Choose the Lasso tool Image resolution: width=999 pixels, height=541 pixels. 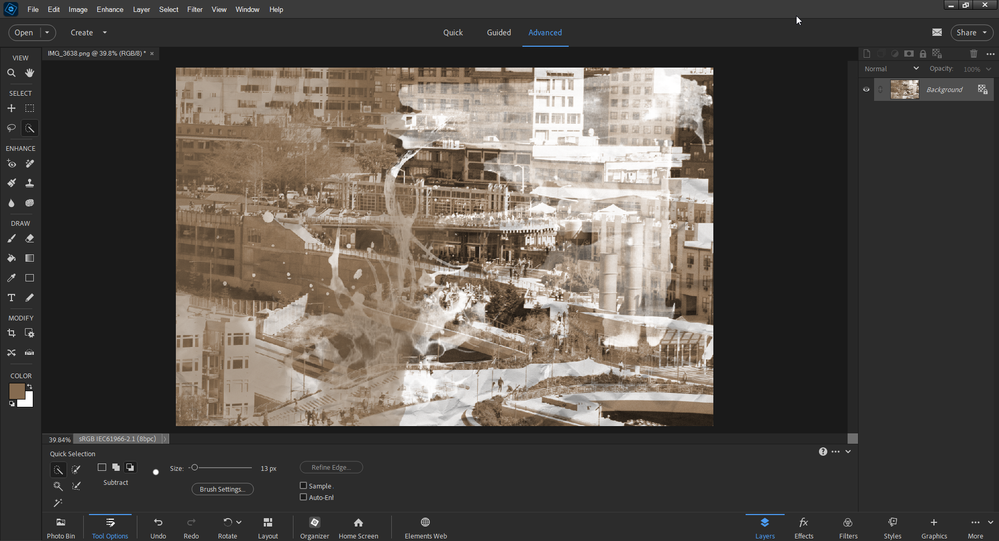pyautogui.click(x=11, y=128)
